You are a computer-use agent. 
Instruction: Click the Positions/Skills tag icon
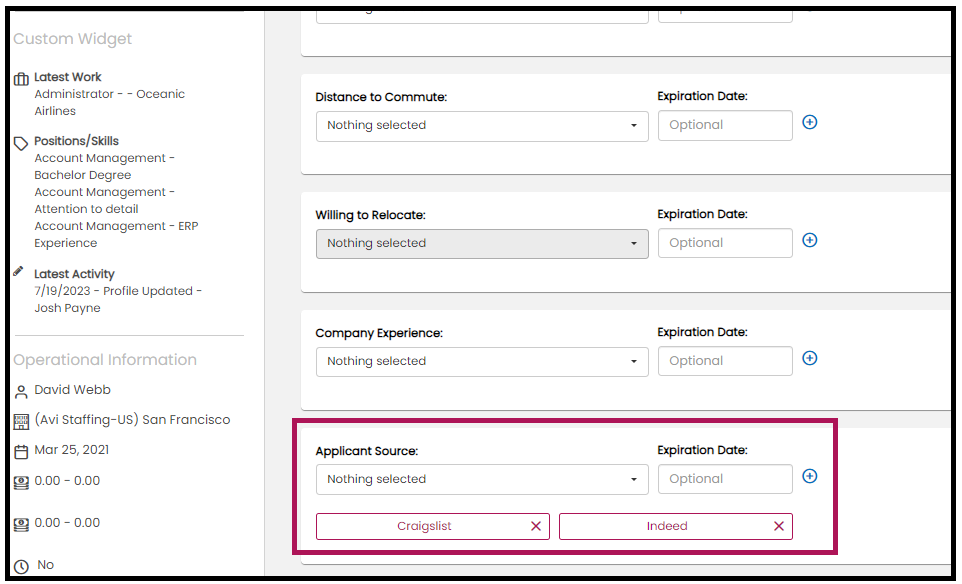pyautogui.click(x=21, y=143)
